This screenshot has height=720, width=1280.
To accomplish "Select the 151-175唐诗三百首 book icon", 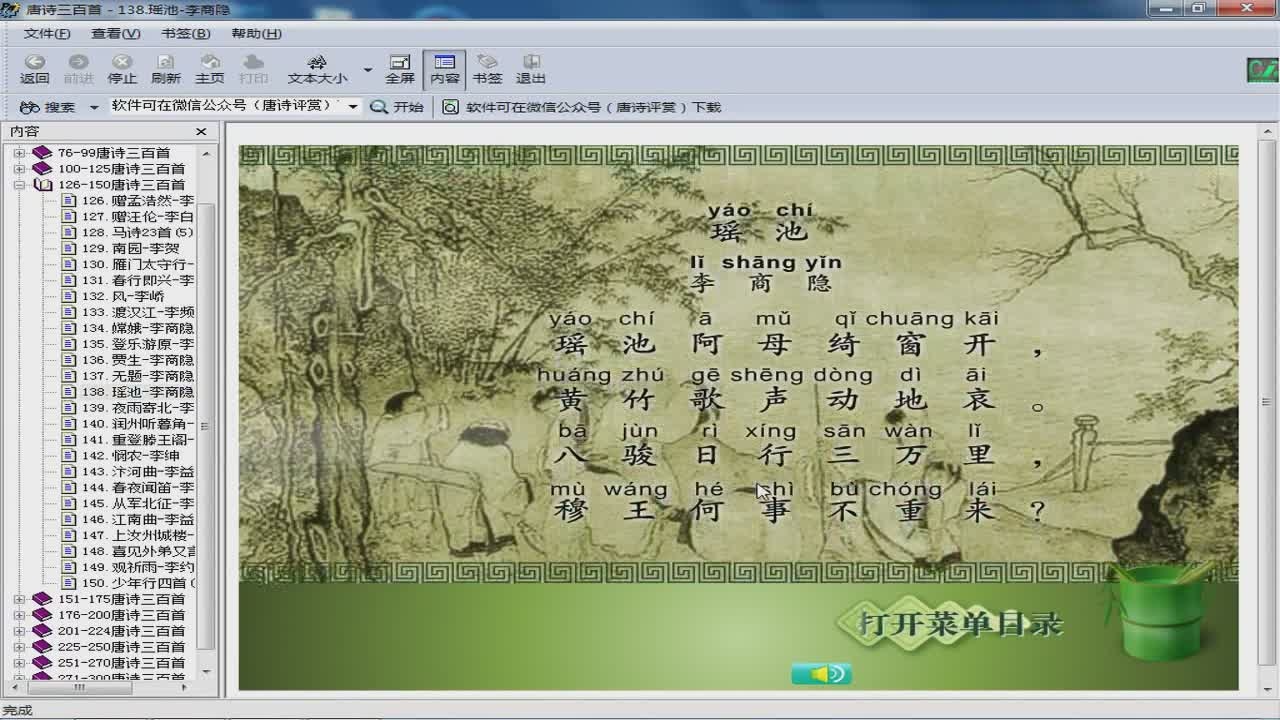I will (42, 599).
